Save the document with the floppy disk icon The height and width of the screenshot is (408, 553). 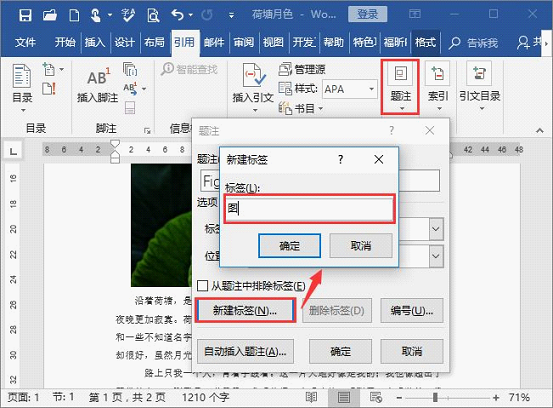click(x=25, y=15)
